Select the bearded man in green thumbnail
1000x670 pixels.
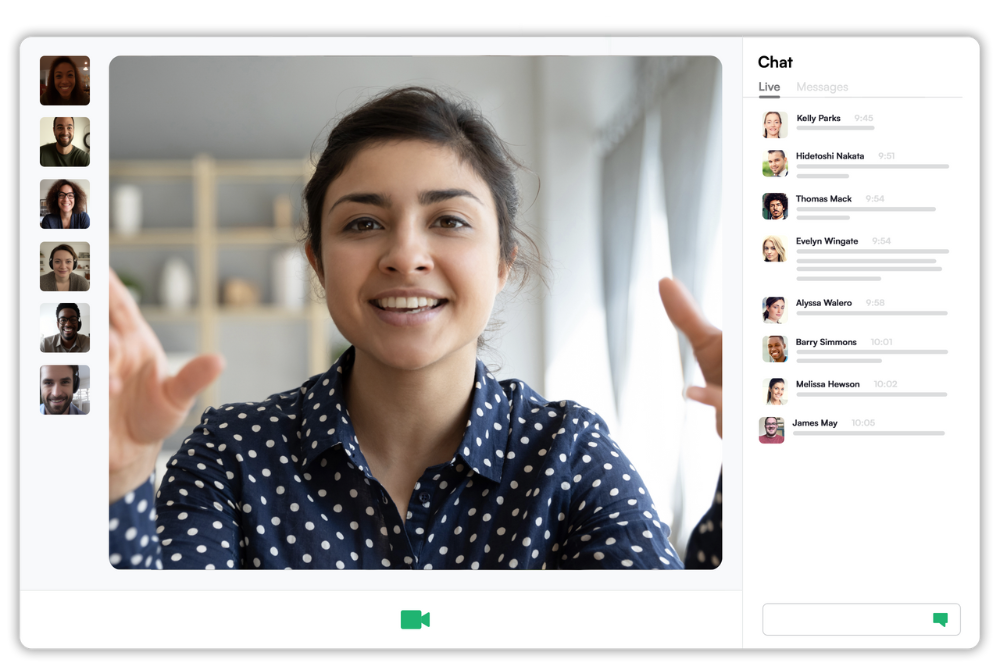[65, 142]
